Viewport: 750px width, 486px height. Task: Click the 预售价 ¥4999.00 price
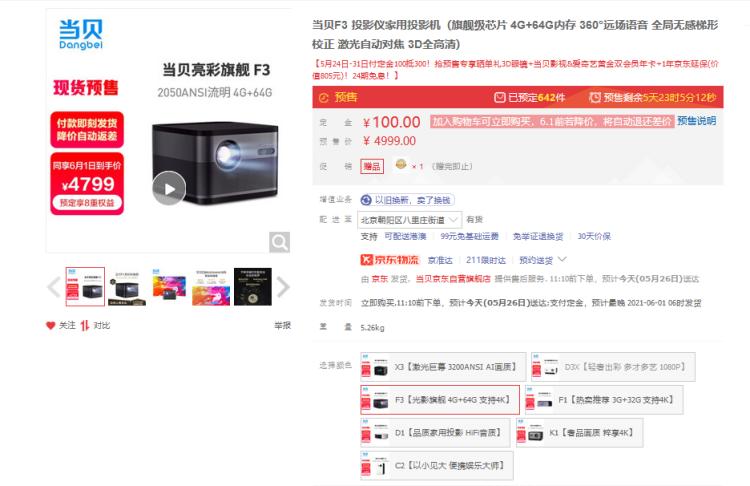click(x=389, y=141)
